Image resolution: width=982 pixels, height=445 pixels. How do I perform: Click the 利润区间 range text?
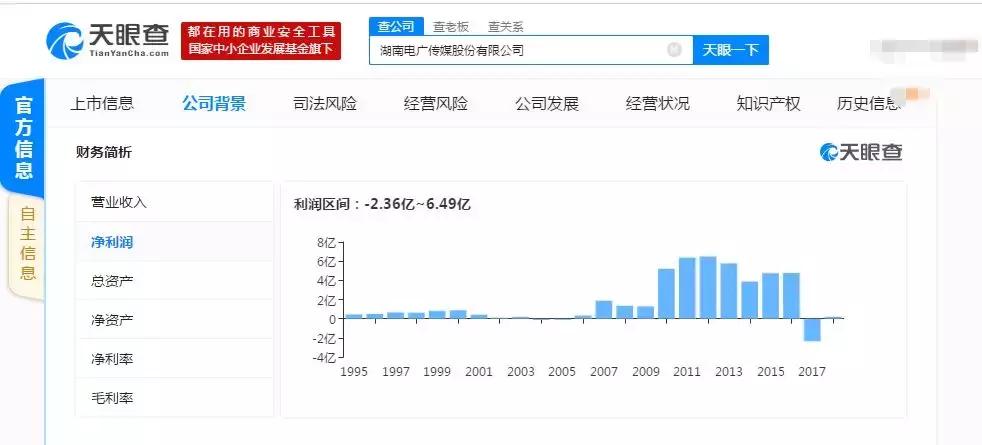tap(382, 204)
